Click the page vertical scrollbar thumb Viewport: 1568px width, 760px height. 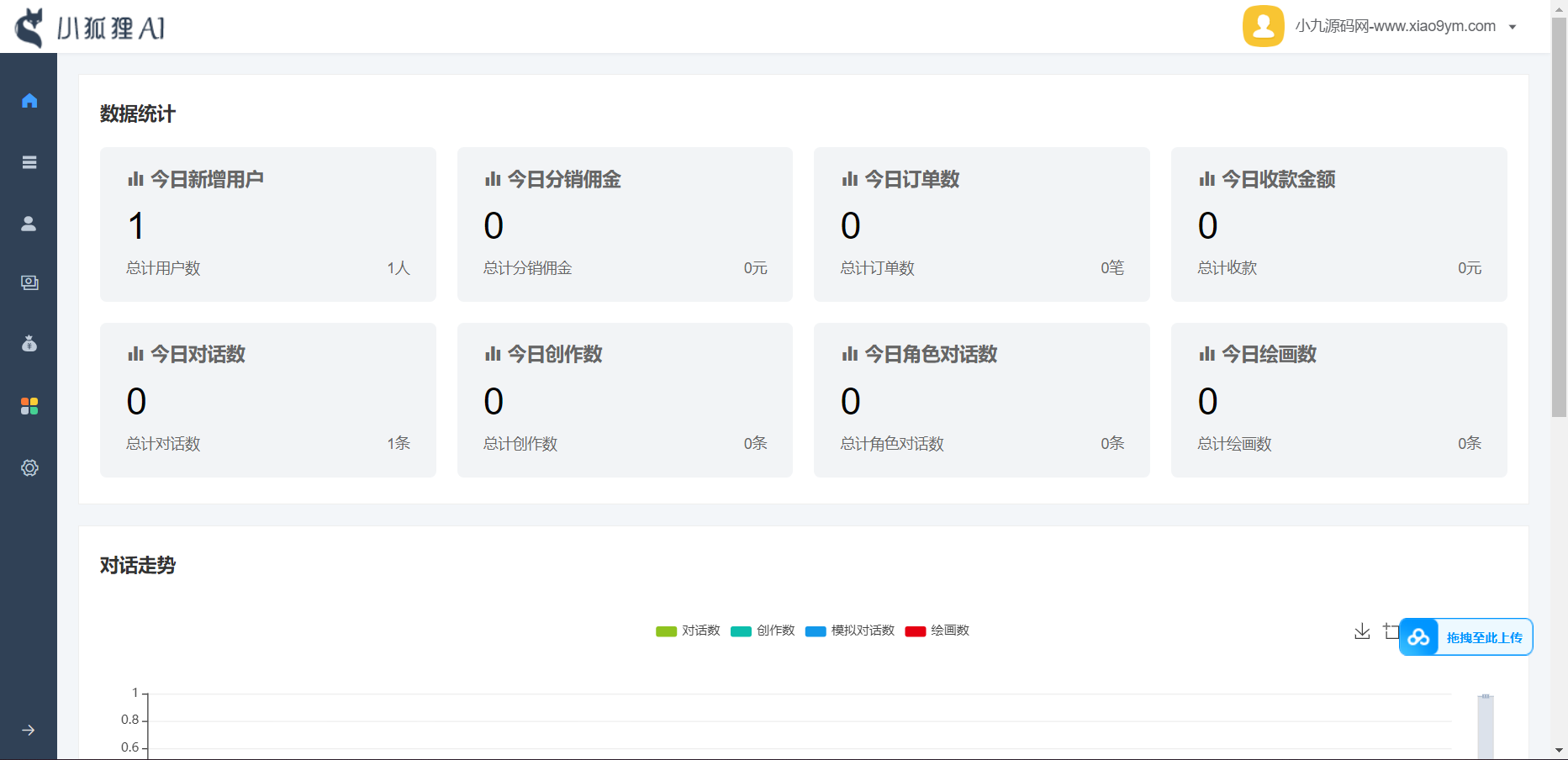tap(1560, 216)
